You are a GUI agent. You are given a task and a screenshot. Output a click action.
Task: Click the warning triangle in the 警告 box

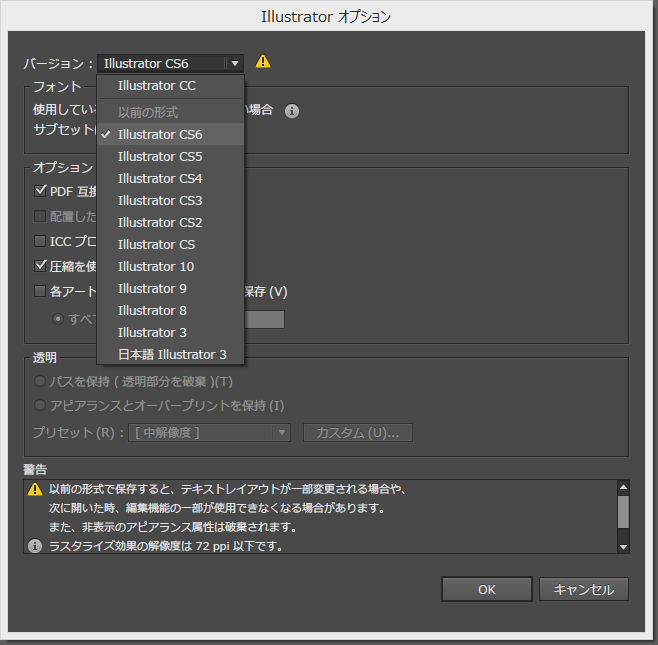click(35, 489)
